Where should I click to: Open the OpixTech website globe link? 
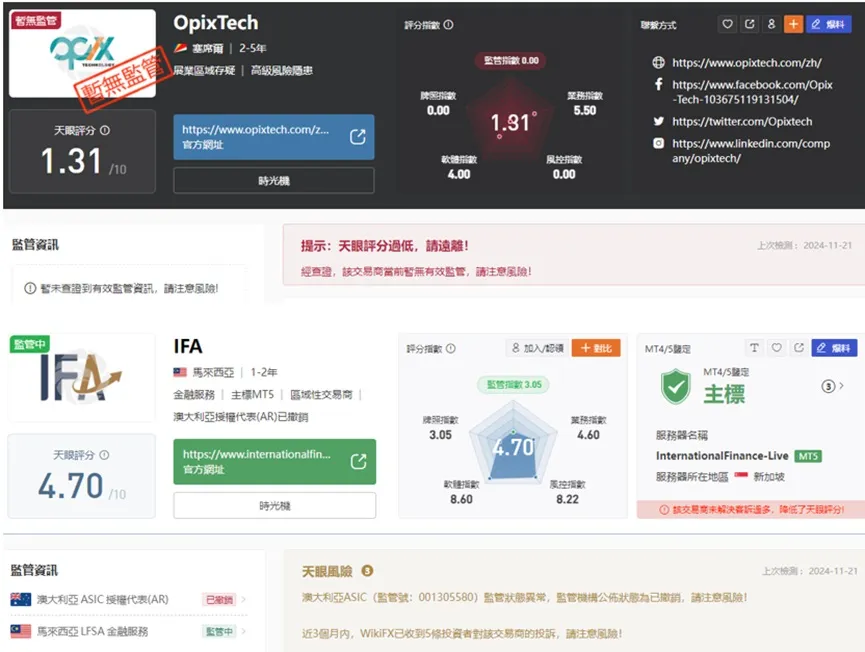coord(746,63)
